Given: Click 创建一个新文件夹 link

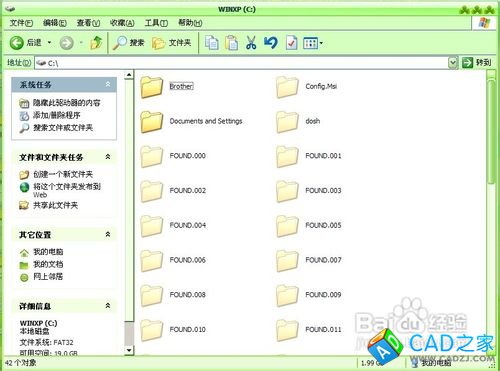Looking at the screenshot, I should tap(63, 174).
